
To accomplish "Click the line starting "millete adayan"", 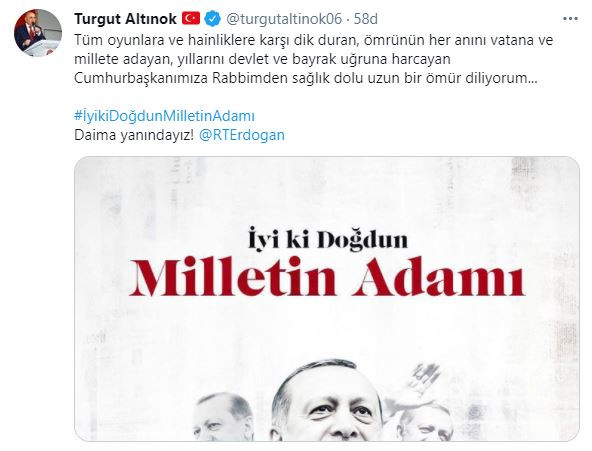I will tap(262, 59).
